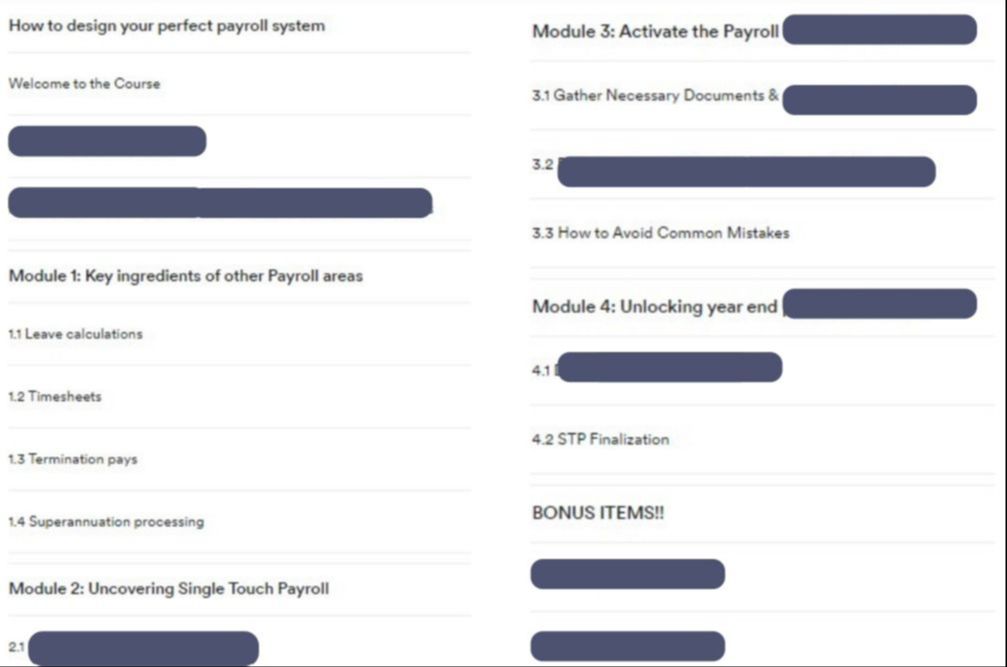Screen dimensions: 1007x667
Task: Click the 'How to design your perfect payroll system' title
Action: coord(166,26)
